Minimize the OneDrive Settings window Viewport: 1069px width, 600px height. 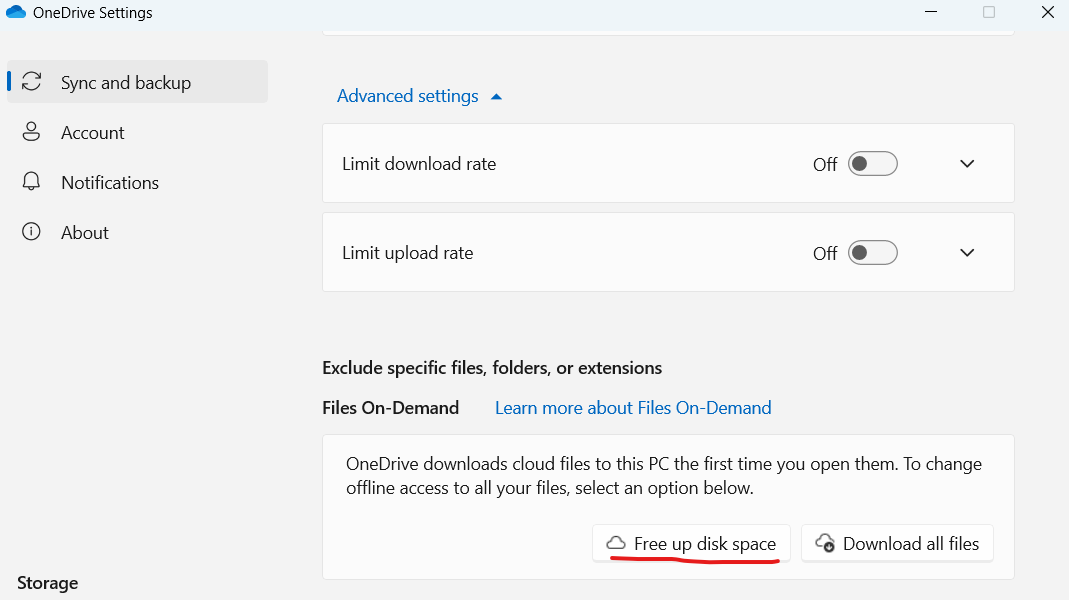point(931,12)
